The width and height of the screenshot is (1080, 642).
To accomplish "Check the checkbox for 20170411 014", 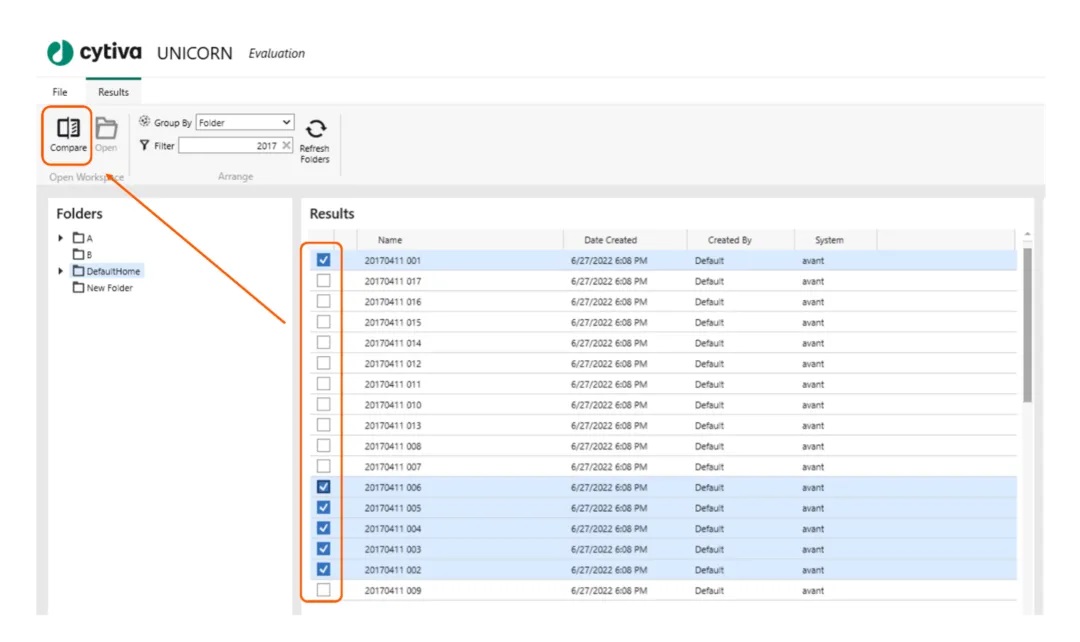I will [x=323, y=343].
